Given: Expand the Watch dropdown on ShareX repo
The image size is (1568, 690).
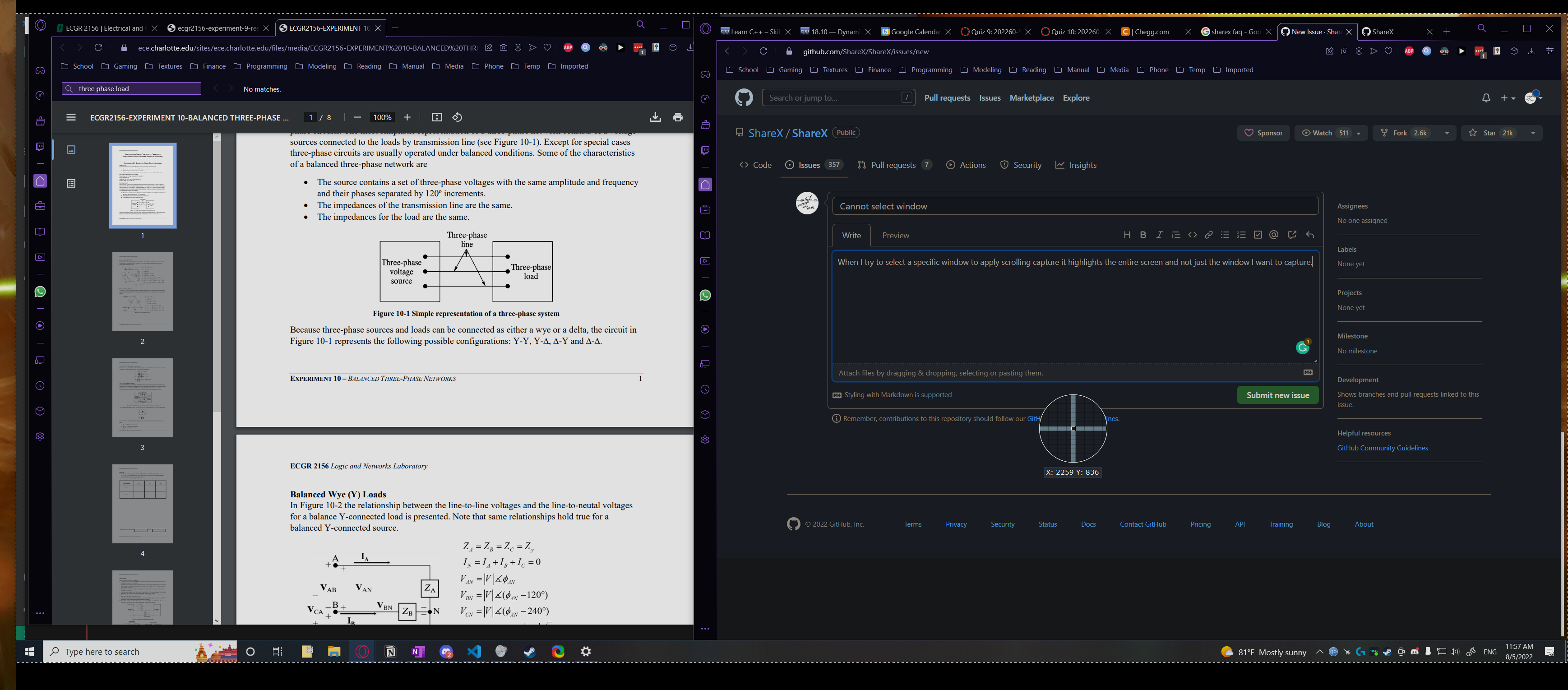Looking at the screenshot, I should tap(1360, 133).
